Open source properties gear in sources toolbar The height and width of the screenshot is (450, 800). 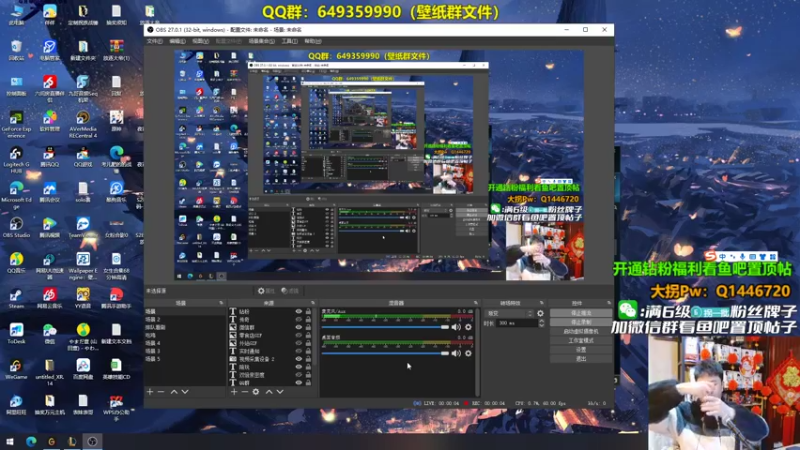pos(256,392)
